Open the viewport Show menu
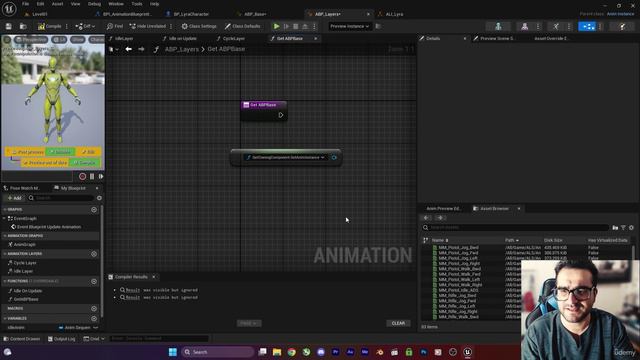640x360 pixels. pyautogui.click(x=78, y=40)
